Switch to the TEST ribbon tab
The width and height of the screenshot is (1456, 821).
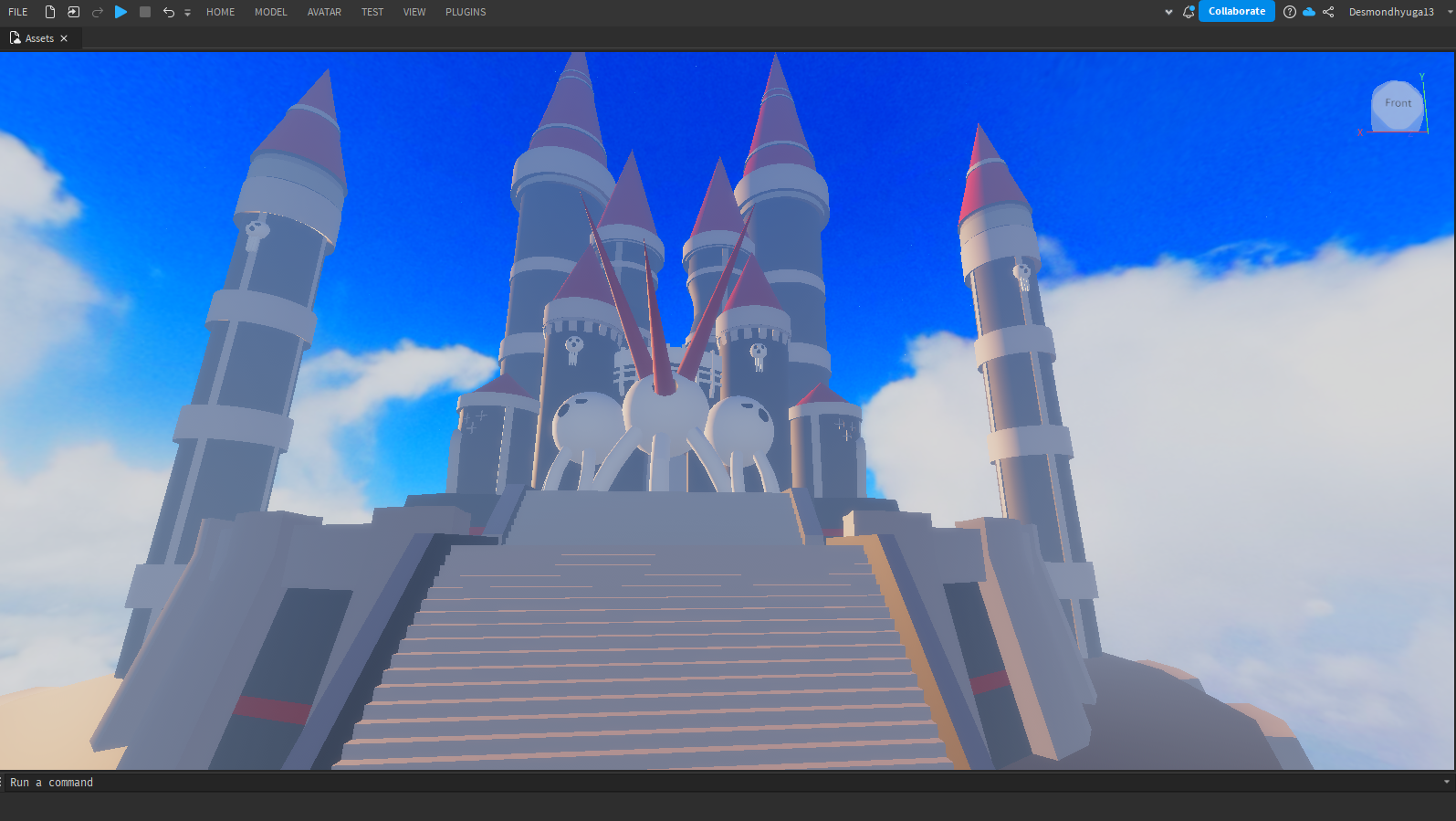click(372, 12)
